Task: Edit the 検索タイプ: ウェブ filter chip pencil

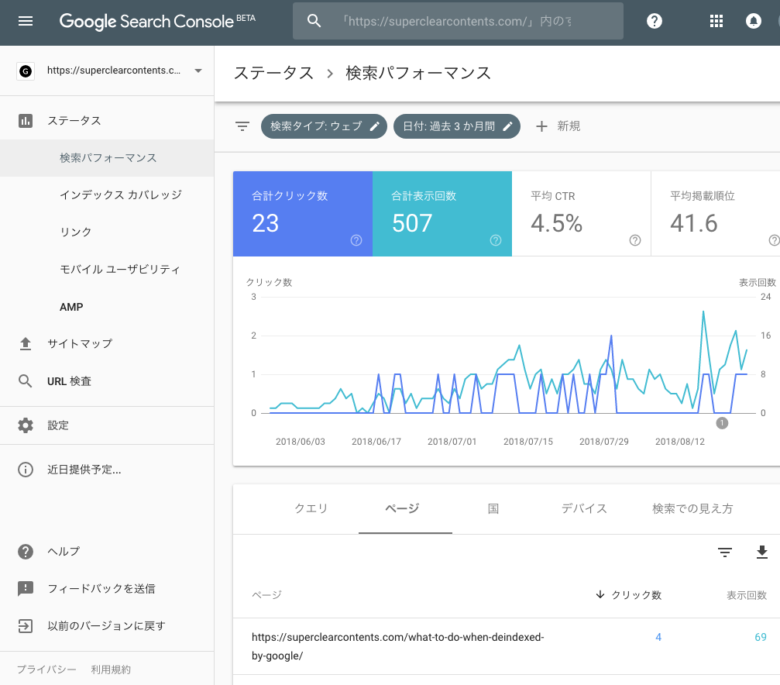Action: point(375,126)
